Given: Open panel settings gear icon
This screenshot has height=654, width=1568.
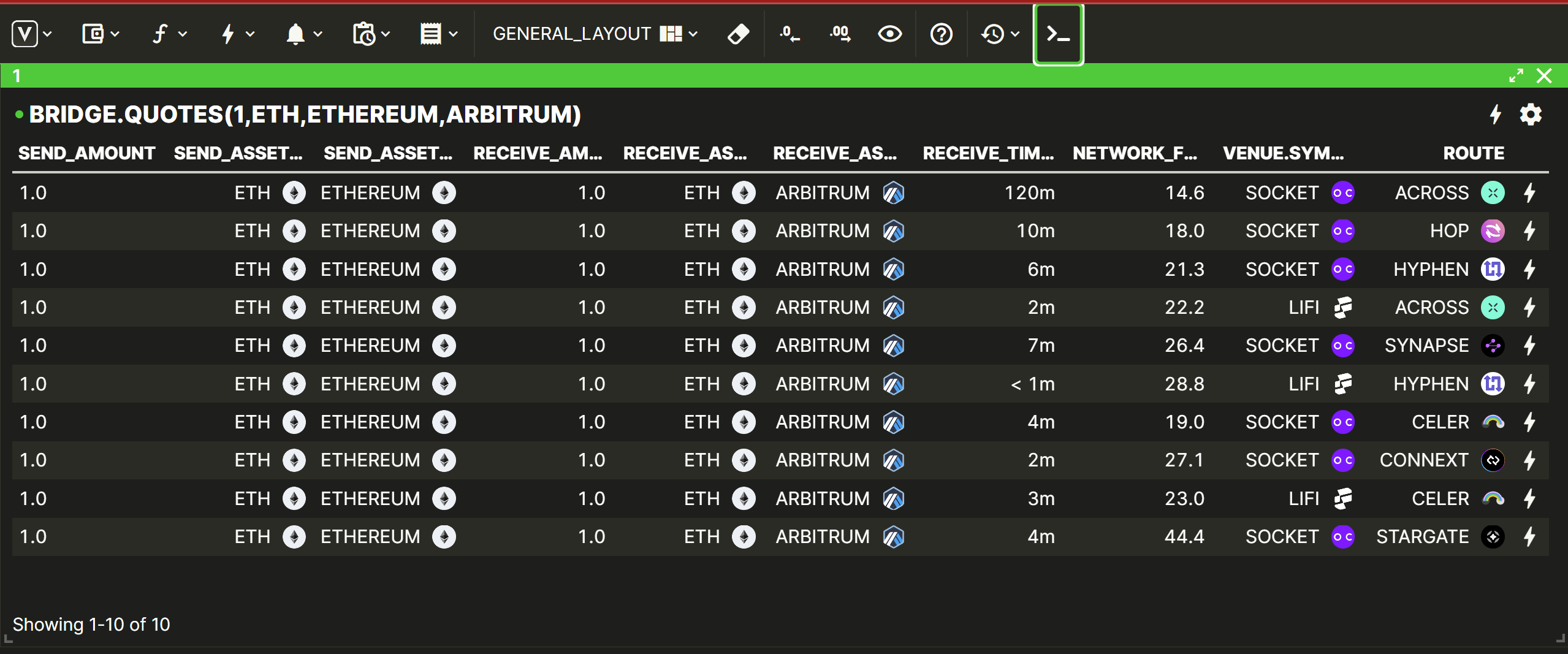Looking at the screenshot, I should [x=1531, y=114].
